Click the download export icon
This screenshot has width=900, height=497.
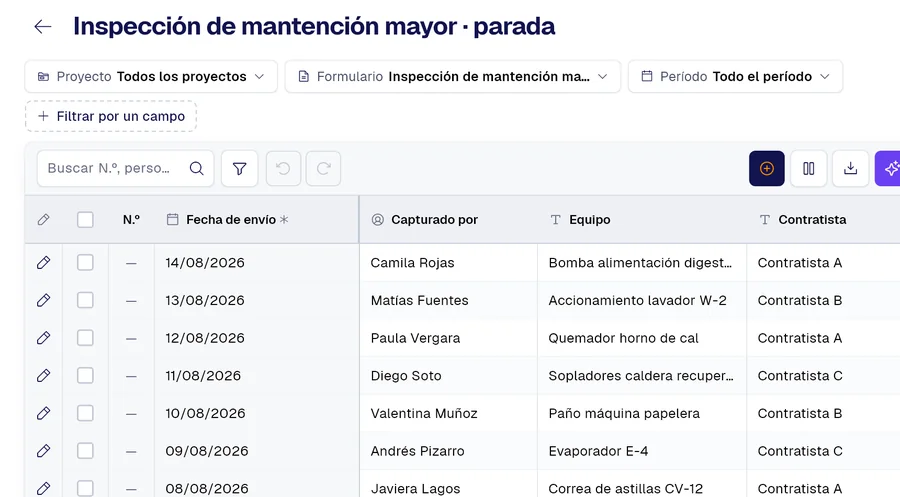(x=851, y=168)
